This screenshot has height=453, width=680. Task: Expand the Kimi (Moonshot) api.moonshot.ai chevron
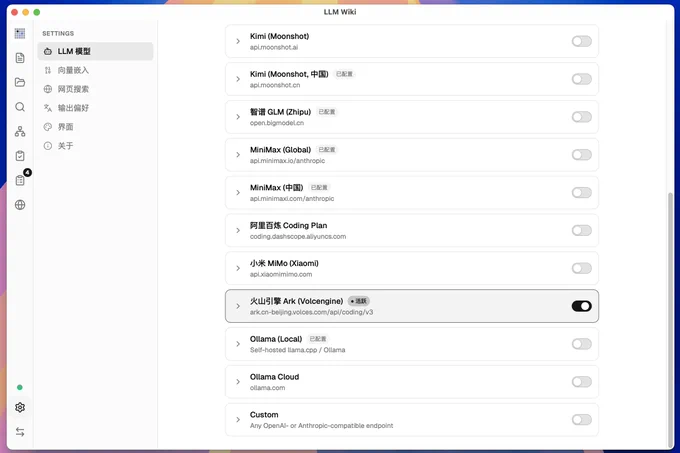238,41
